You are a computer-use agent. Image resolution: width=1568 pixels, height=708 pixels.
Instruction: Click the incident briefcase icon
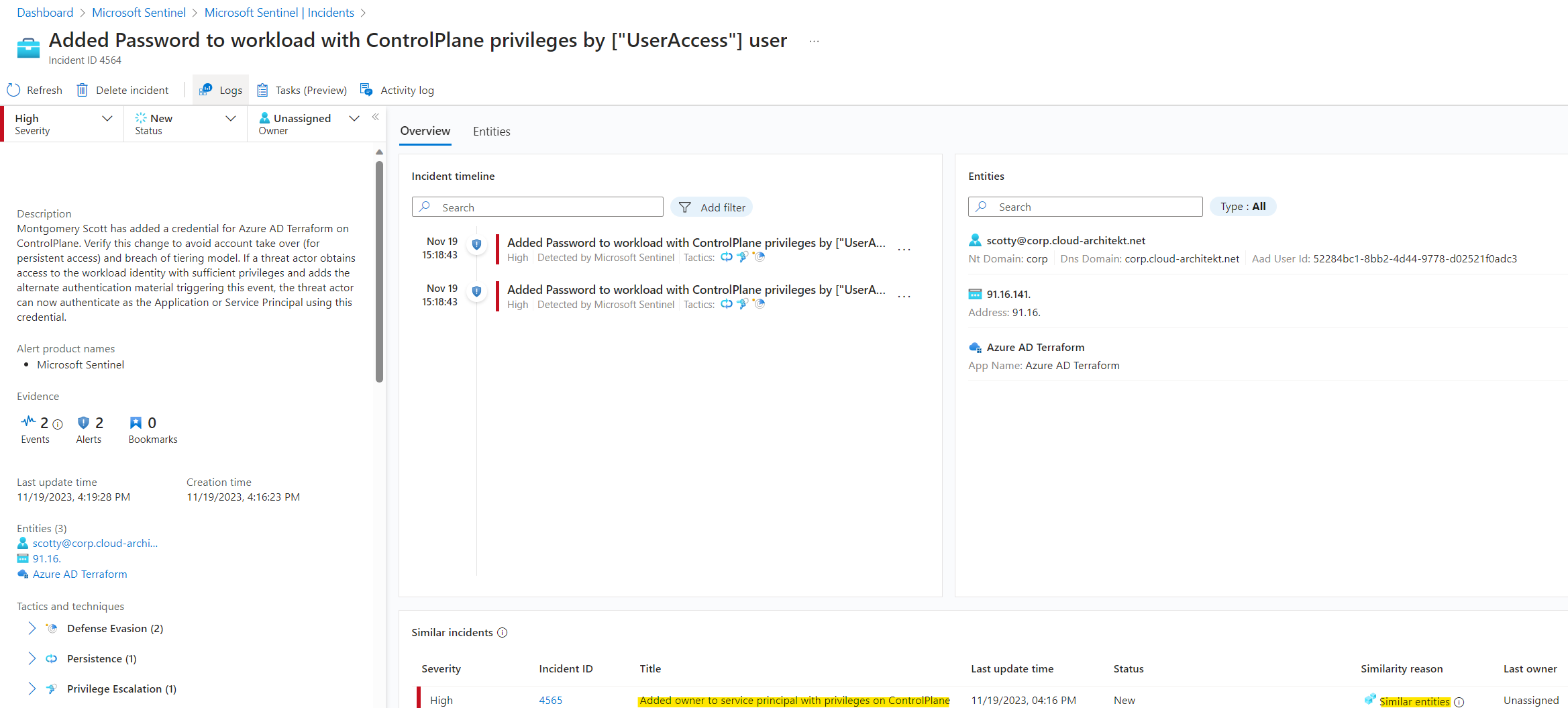[x=28, y=48]
